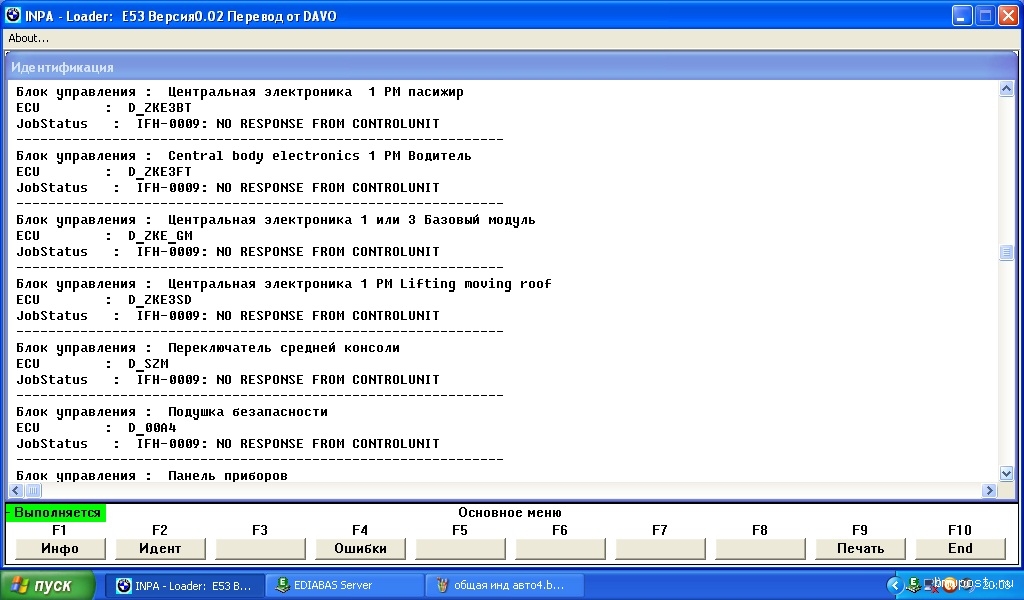Click the vertical scrollbar down arrow
Image resolution: width=1024 pixels, height=600 pixels.
(x=1006, y=473)
